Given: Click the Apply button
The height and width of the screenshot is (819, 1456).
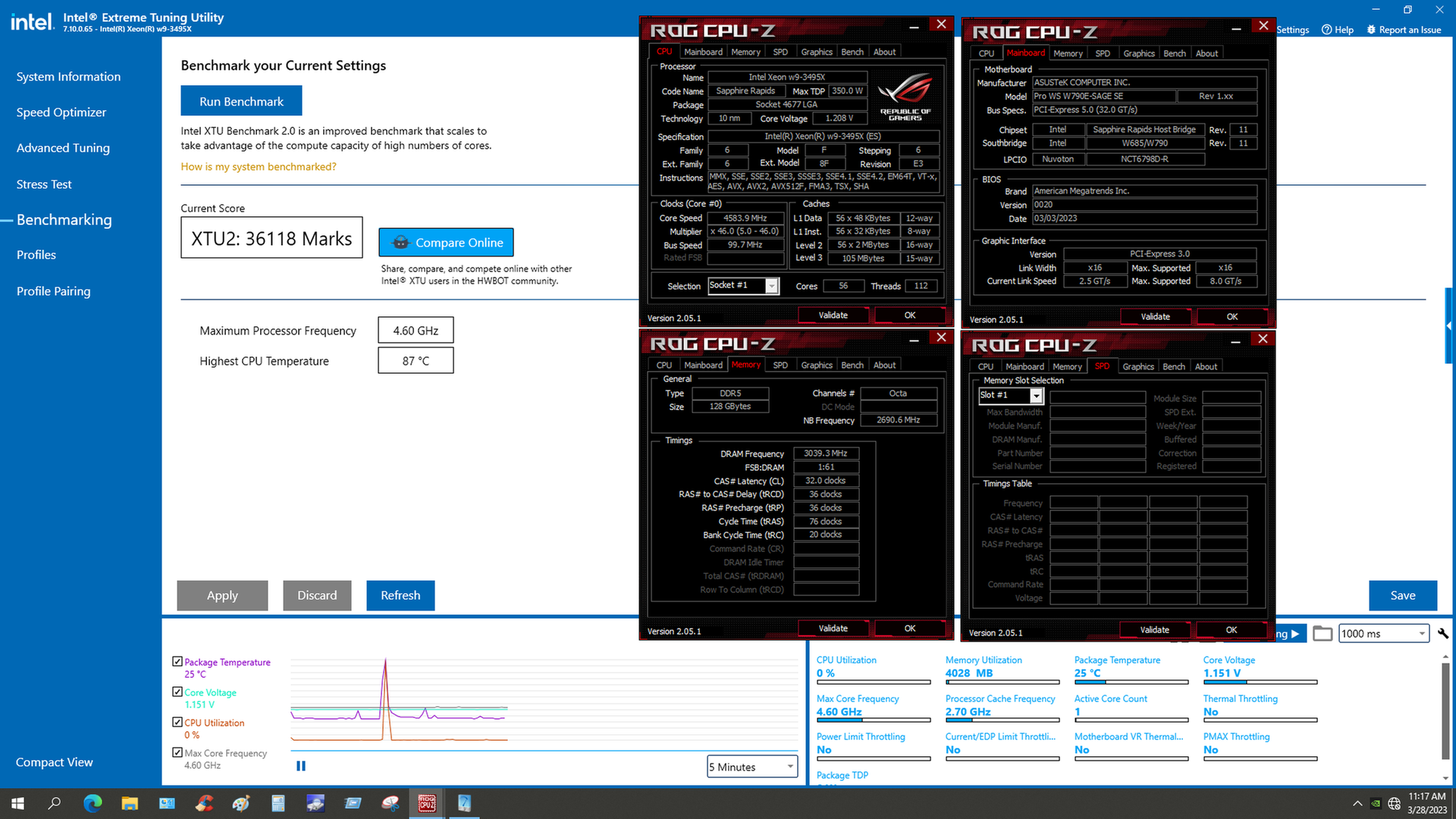Looking at the screenshot, I should point(222,595).
